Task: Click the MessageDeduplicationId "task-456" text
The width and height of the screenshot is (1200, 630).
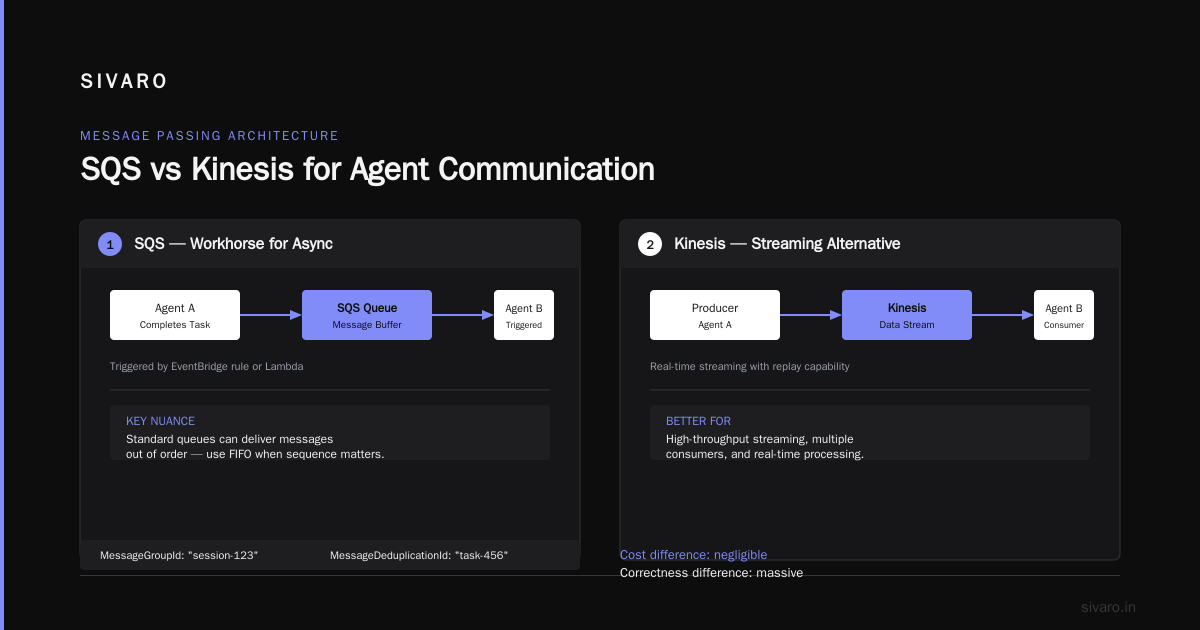Action: [x=419, y=555]
